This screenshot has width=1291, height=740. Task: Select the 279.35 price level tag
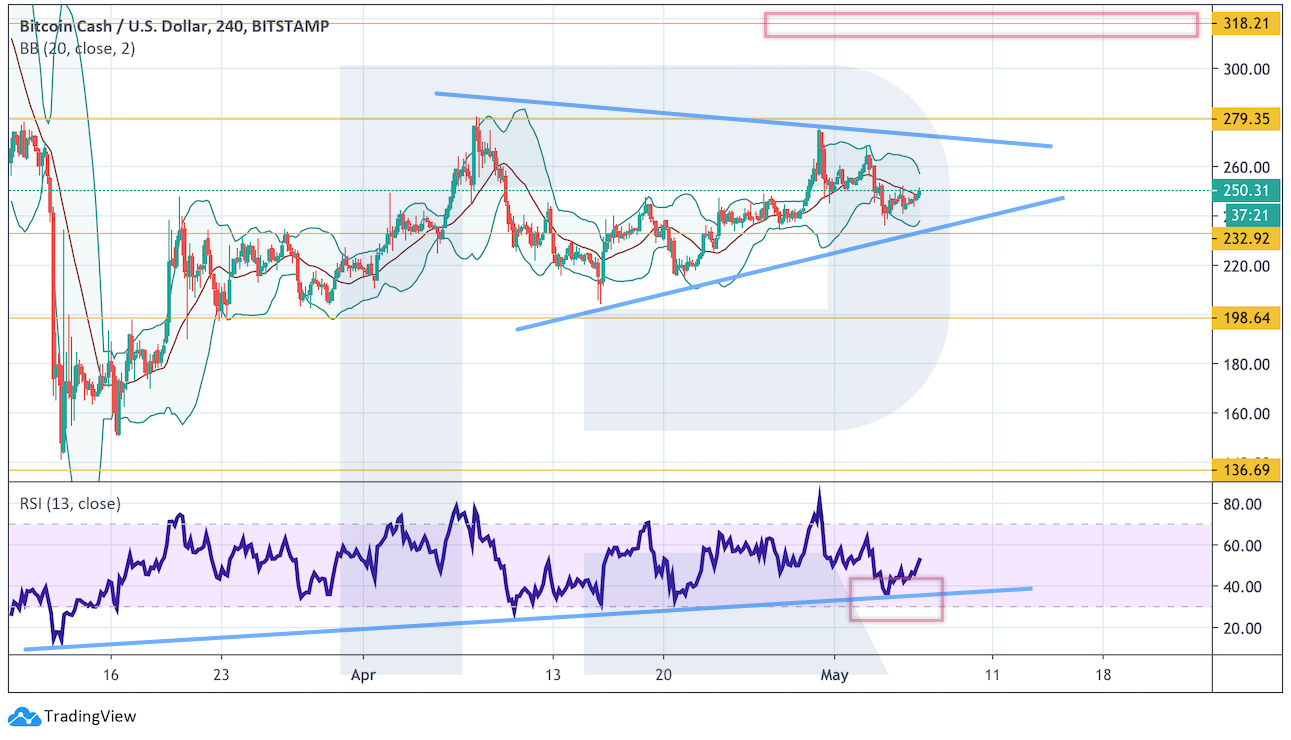click(x=1246, y=119)
